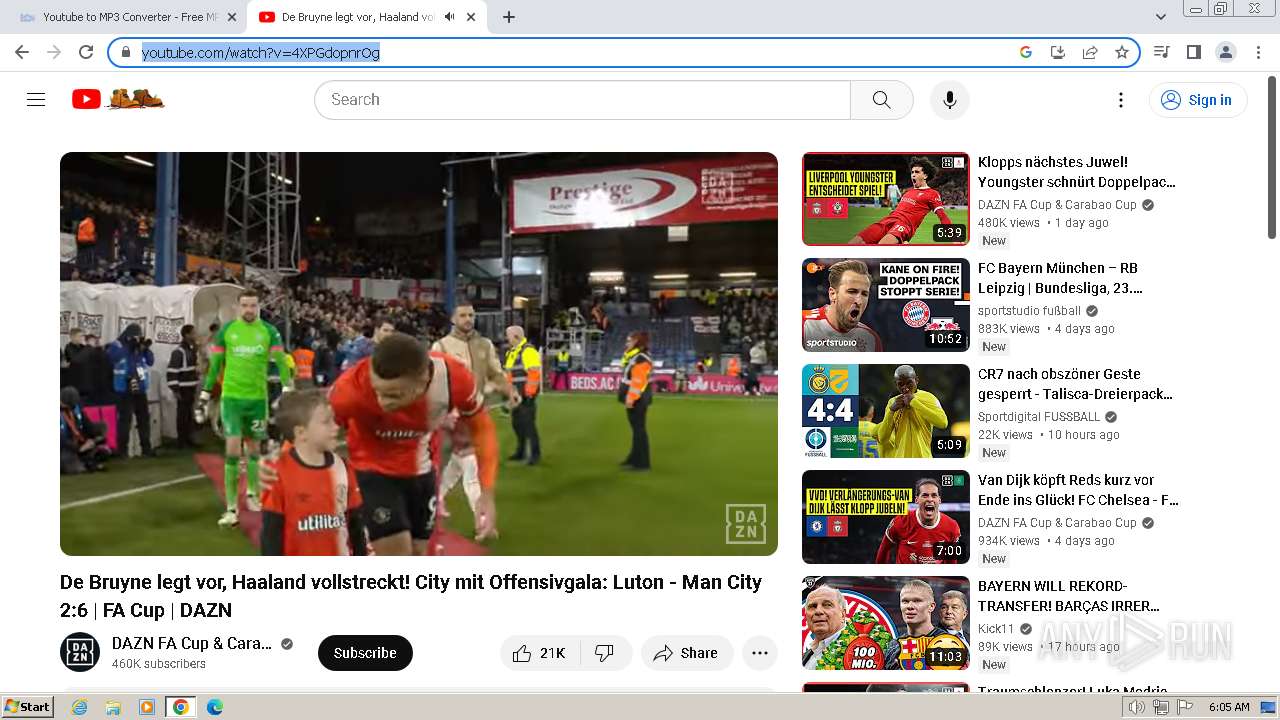Bookmark this page with the star
The height and width of the screenshot is (720, 1280).
coord(1122,52)
